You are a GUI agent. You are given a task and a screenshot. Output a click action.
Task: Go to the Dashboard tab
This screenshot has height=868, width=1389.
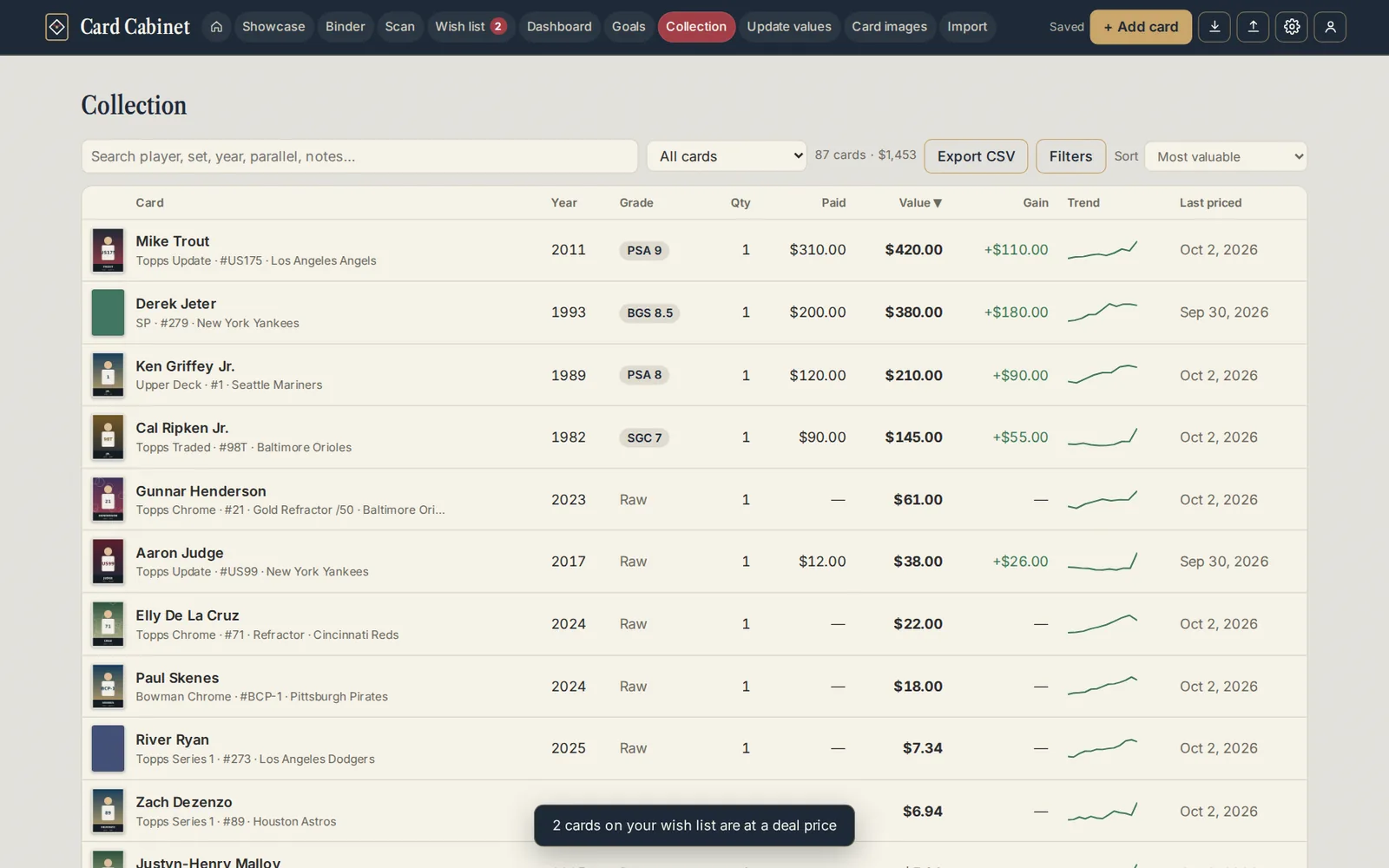tap(559, 27)
